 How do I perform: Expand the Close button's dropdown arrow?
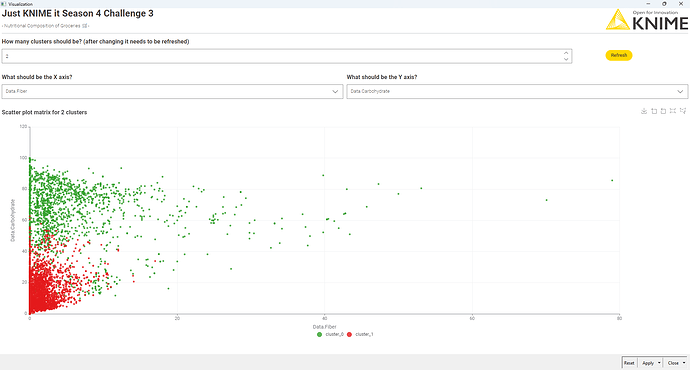tap(684, 363)
